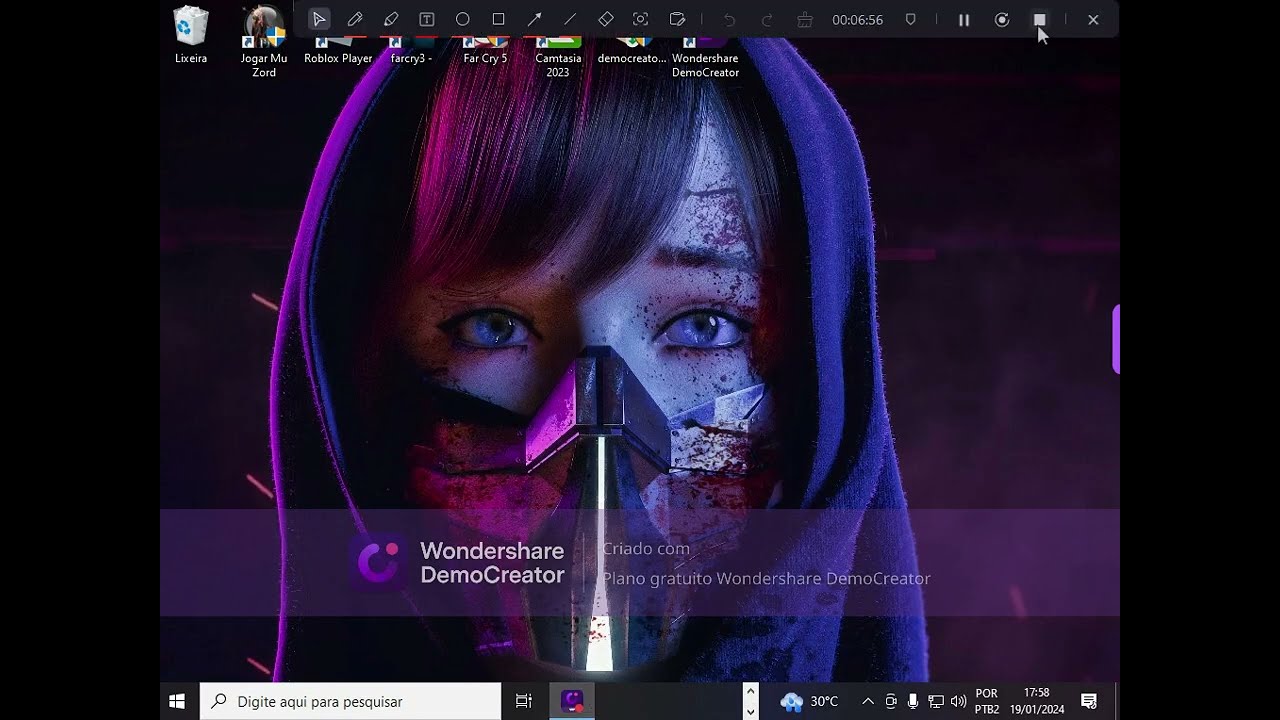
Task: Click the marker shield icon in recording toolbar
Action: 910,20
